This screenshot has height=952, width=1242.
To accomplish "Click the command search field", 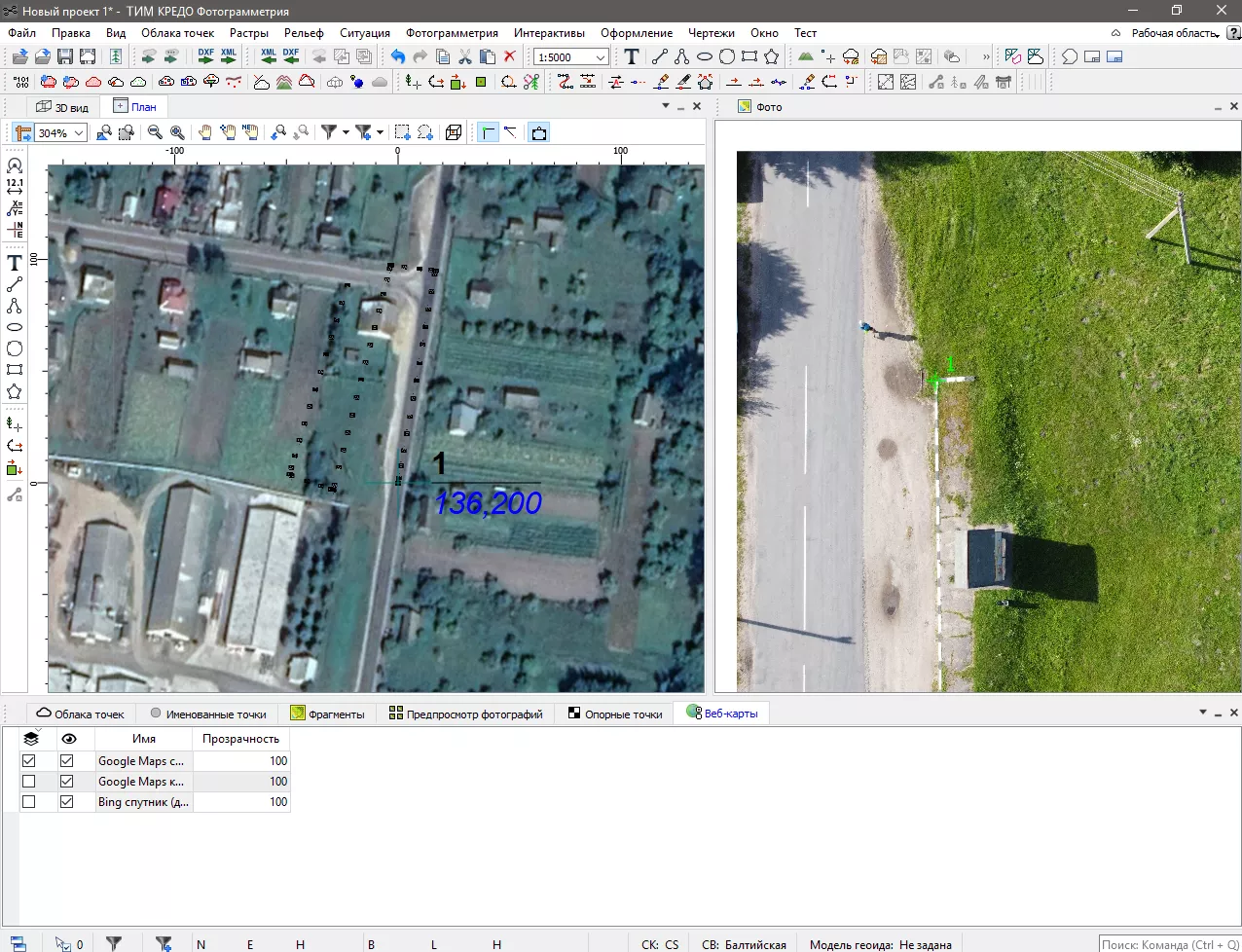I will coord(1169,944).
